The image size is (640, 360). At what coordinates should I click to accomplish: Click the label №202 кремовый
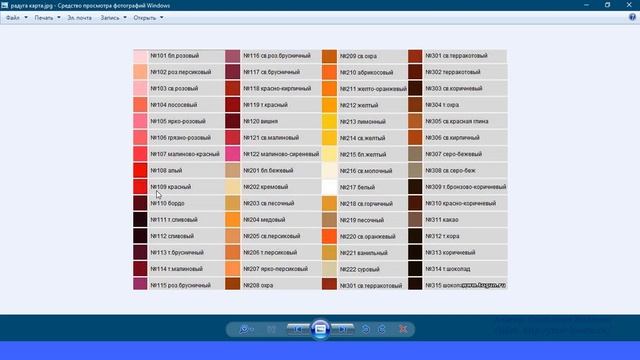tap(266, 187)
